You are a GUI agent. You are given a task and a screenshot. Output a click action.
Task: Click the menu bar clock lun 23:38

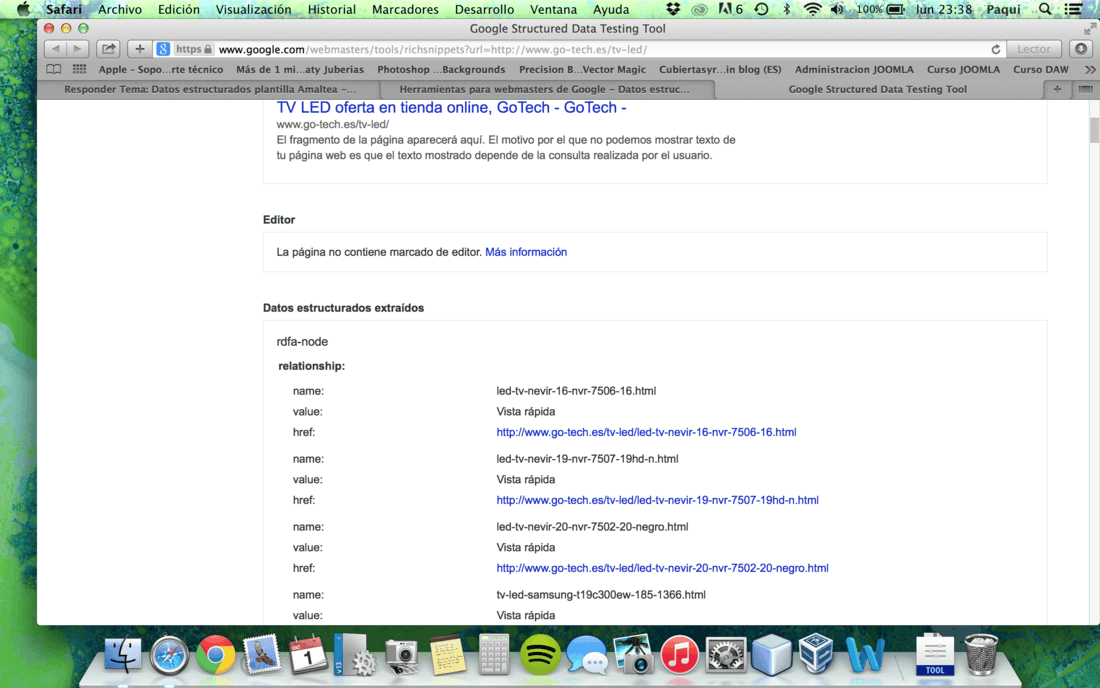click(x=944, y=9)
